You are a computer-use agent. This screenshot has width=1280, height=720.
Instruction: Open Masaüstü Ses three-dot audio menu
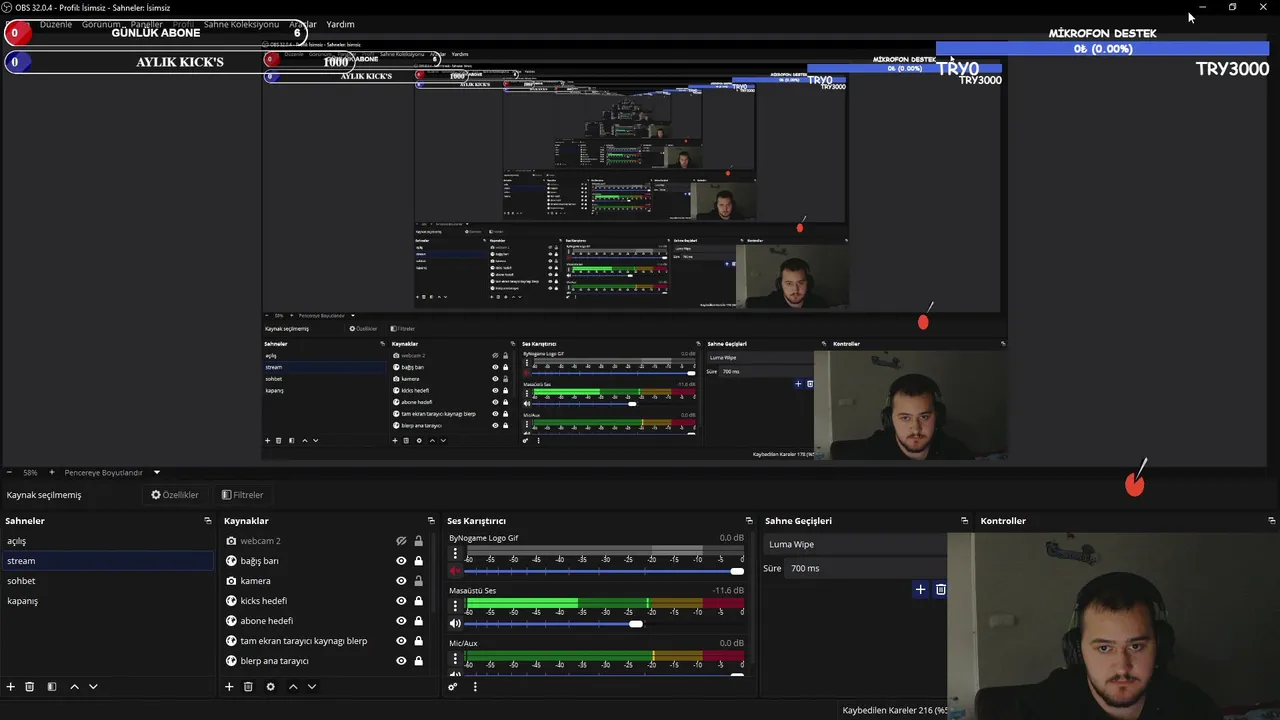455,606
